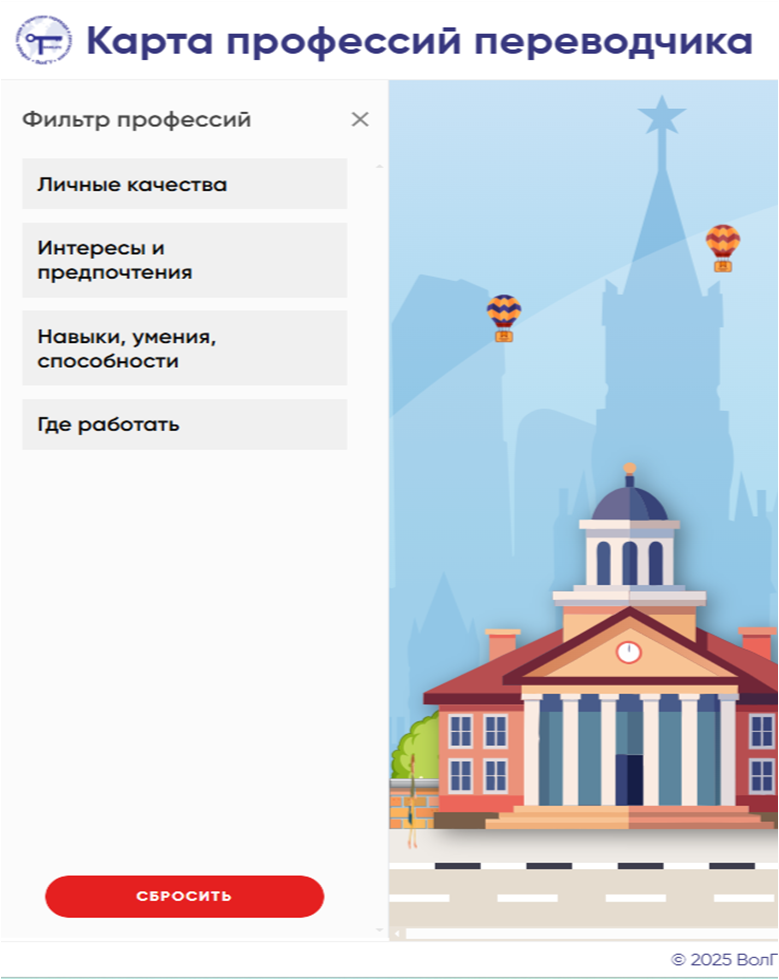Click the green bush beside the building
The width and height of the screenshot is (779, 980).
click(416, 747)
